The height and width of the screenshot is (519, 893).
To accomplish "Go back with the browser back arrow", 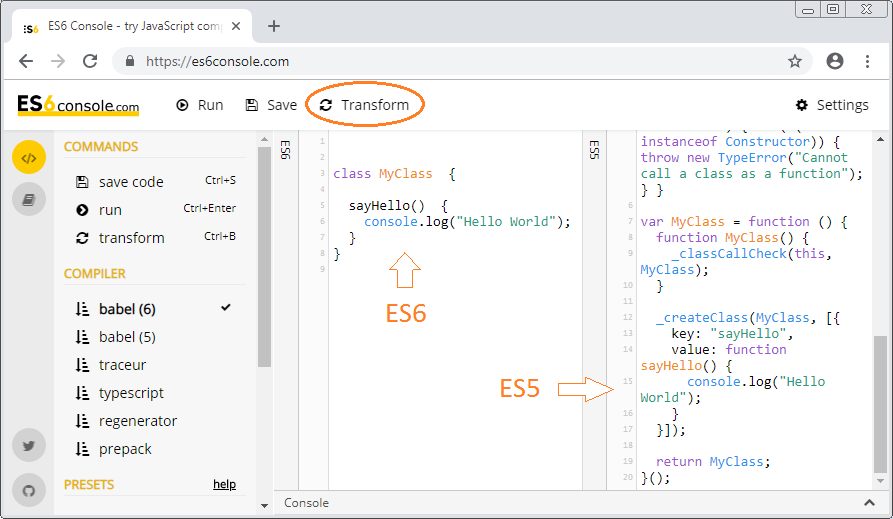I will pyautogui.click(x=26, y=61).
